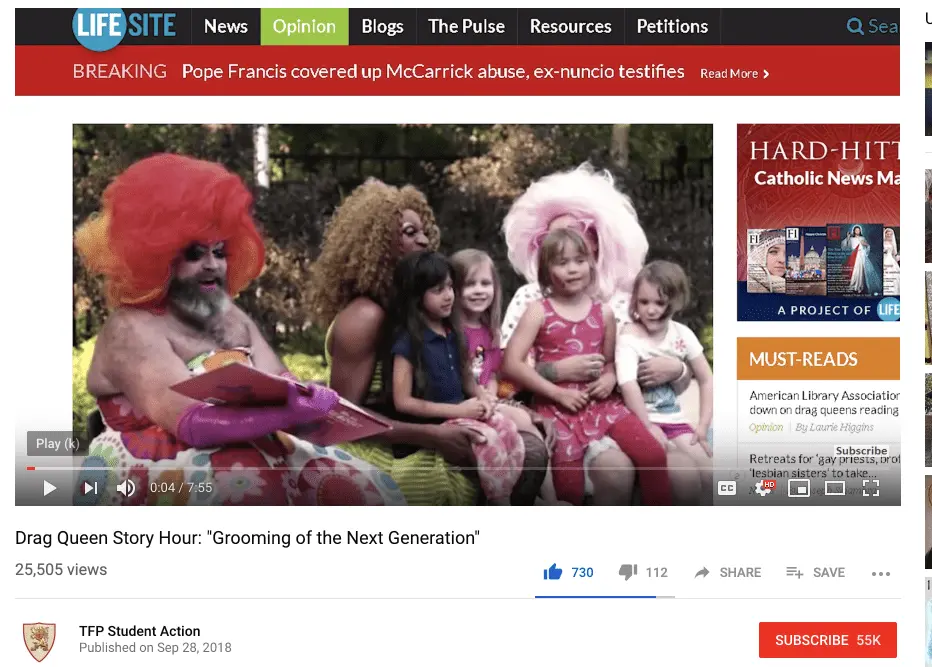932x667 pixels.
Task: Click the LifeSite logo
Action: click(x=127, y=26)
